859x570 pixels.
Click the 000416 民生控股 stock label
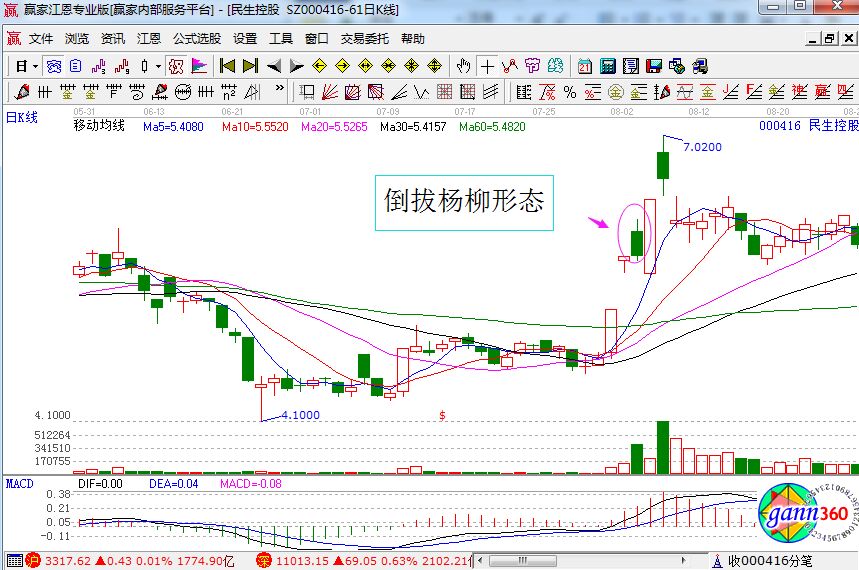click(x=807, y=127)
